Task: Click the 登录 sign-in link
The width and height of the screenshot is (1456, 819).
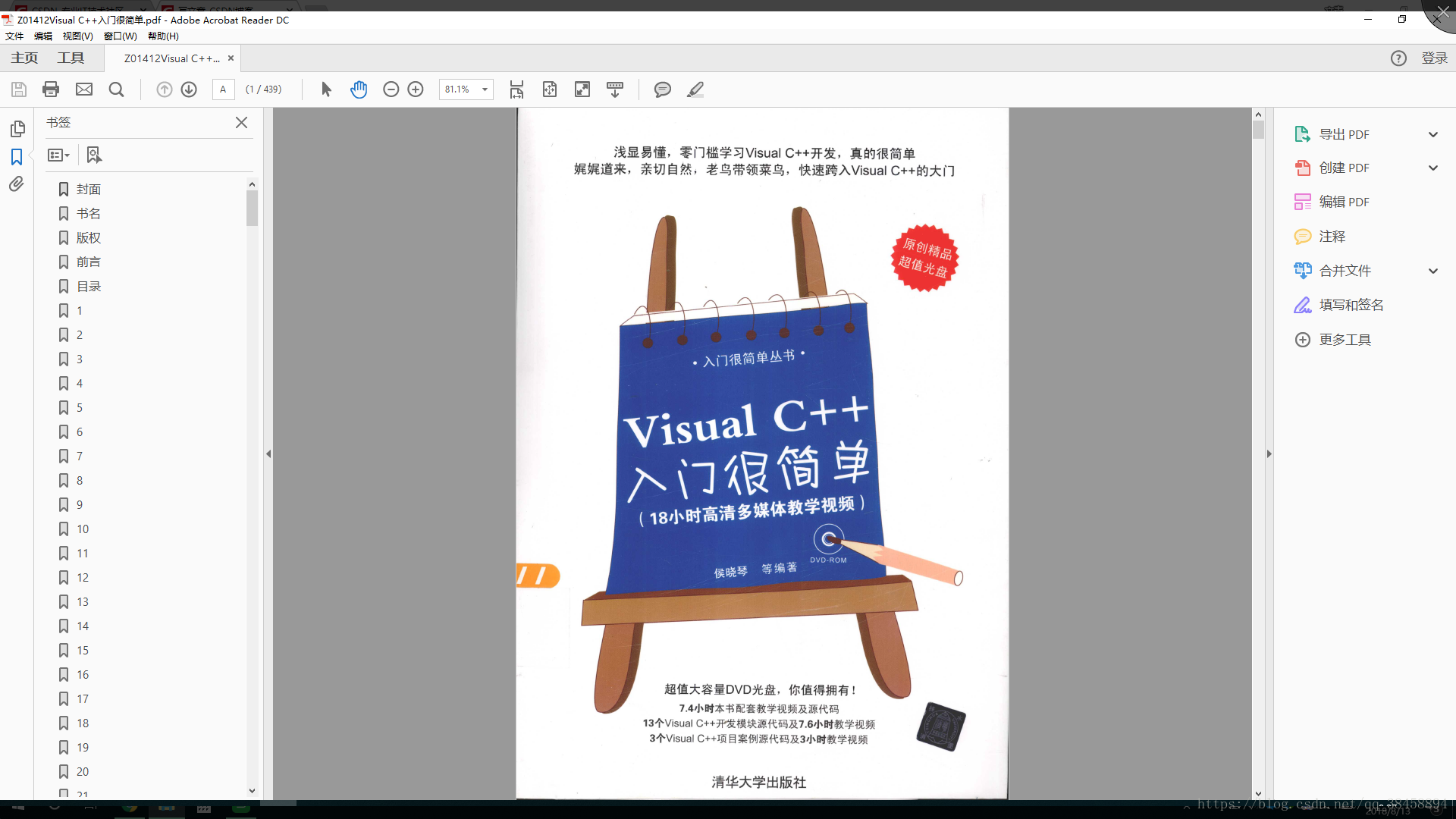Action: click(1434, 58)
